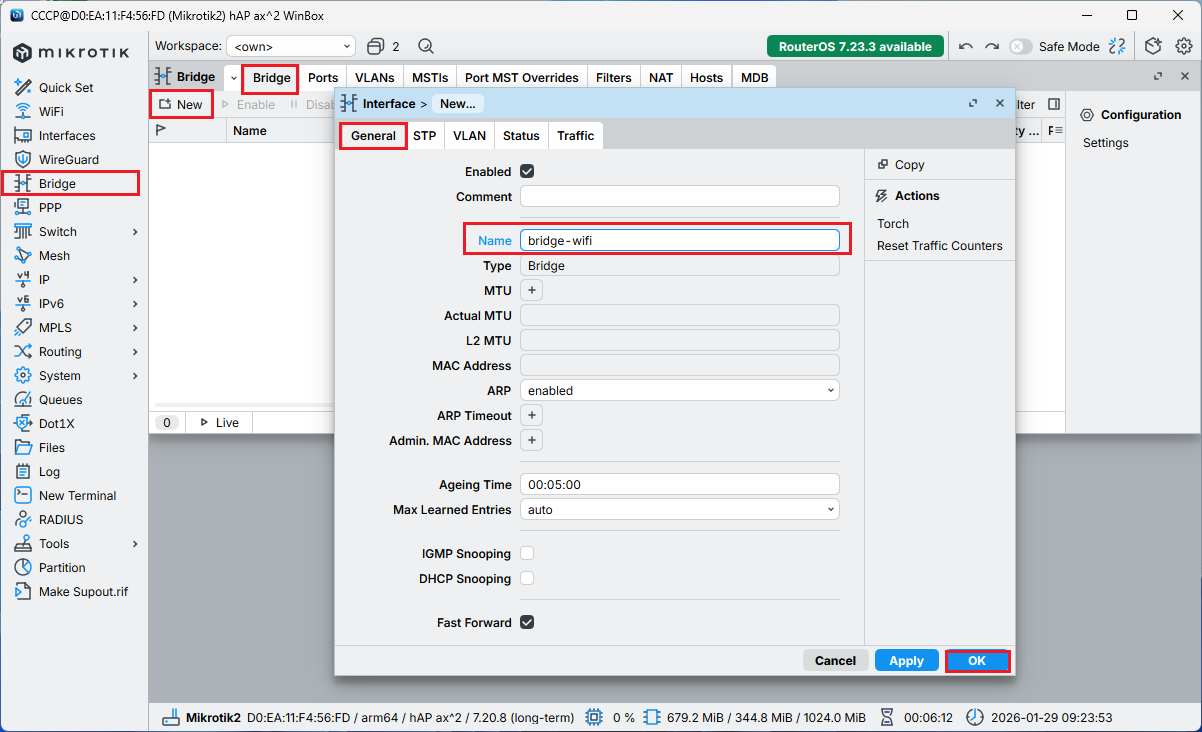This screenshot has width=1202, height=732.
Task: Switch to the Filters tab
Action: click(x=614, y=78)
